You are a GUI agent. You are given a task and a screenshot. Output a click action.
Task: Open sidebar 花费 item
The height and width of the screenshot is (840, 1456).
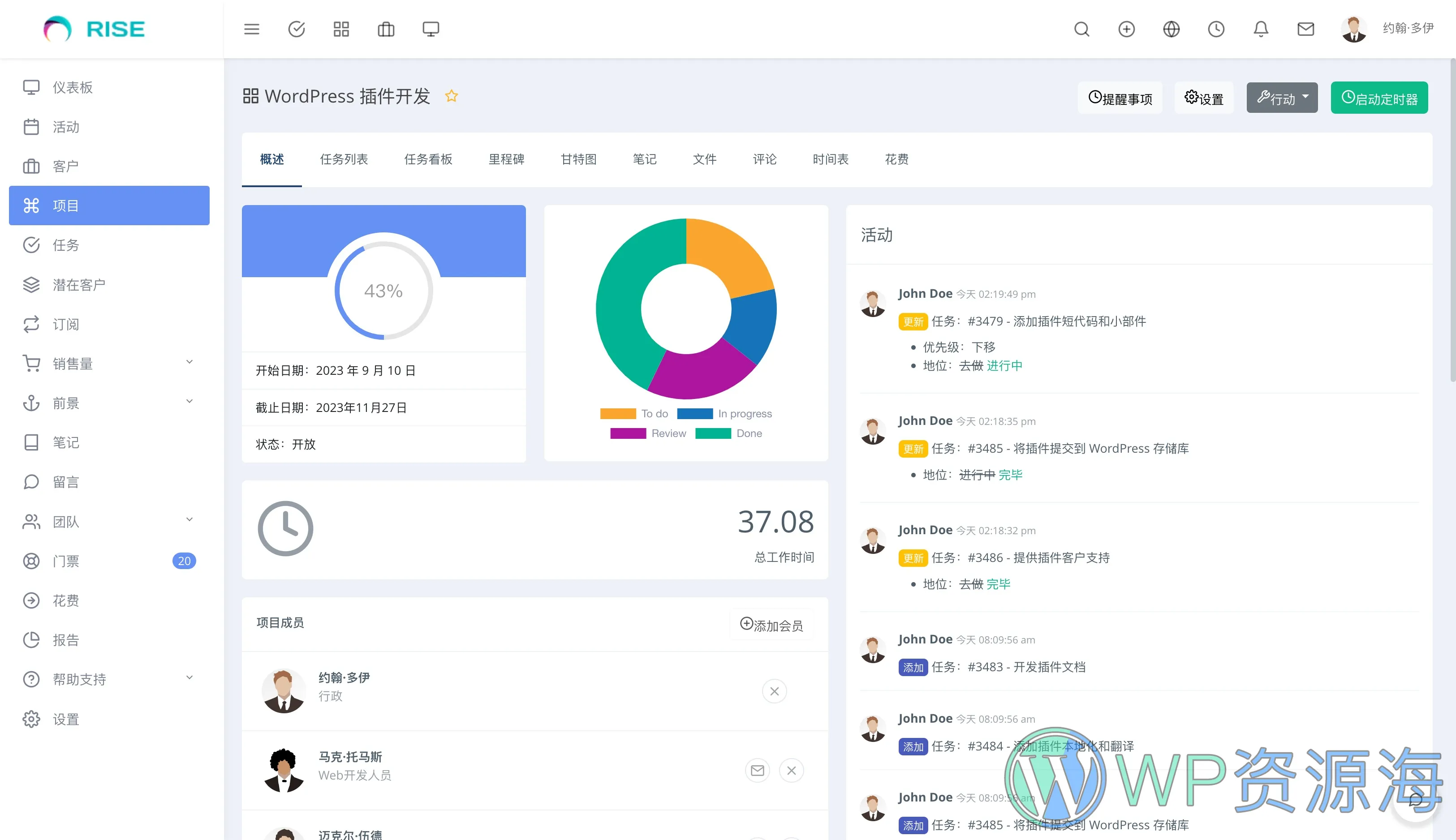[109, 600]
